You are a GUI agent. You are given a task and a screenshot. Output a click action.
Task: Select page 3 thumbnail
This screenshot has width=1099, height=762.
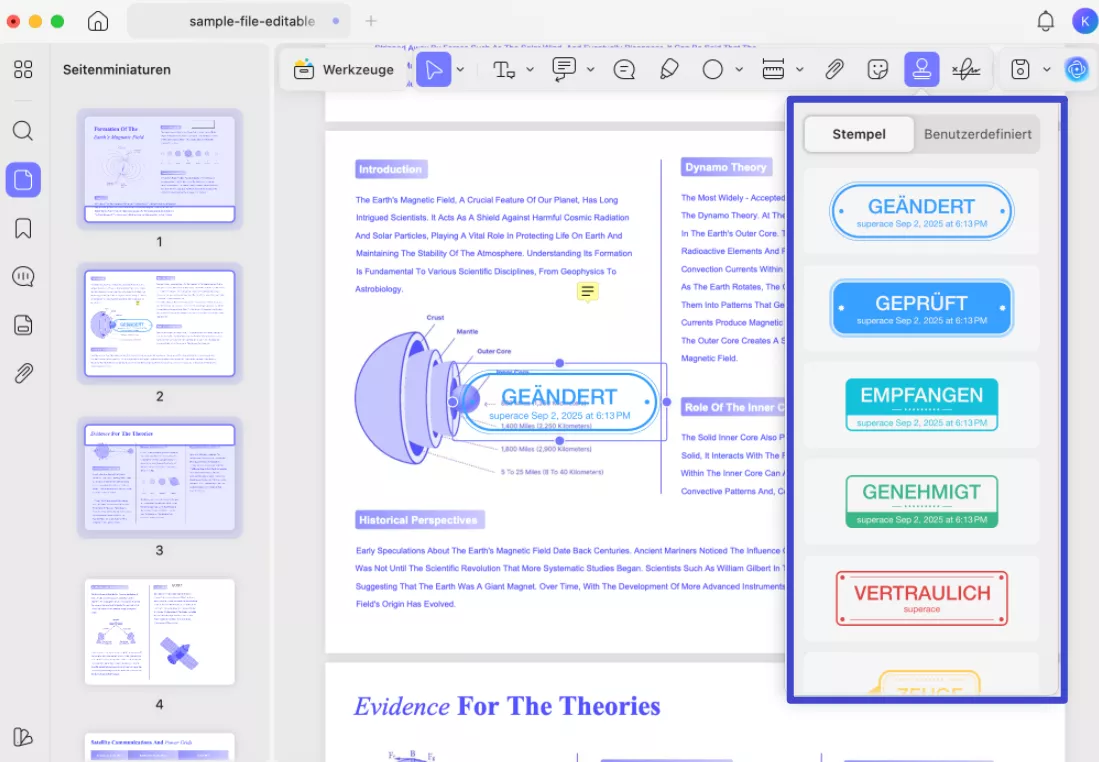(160, 477)
